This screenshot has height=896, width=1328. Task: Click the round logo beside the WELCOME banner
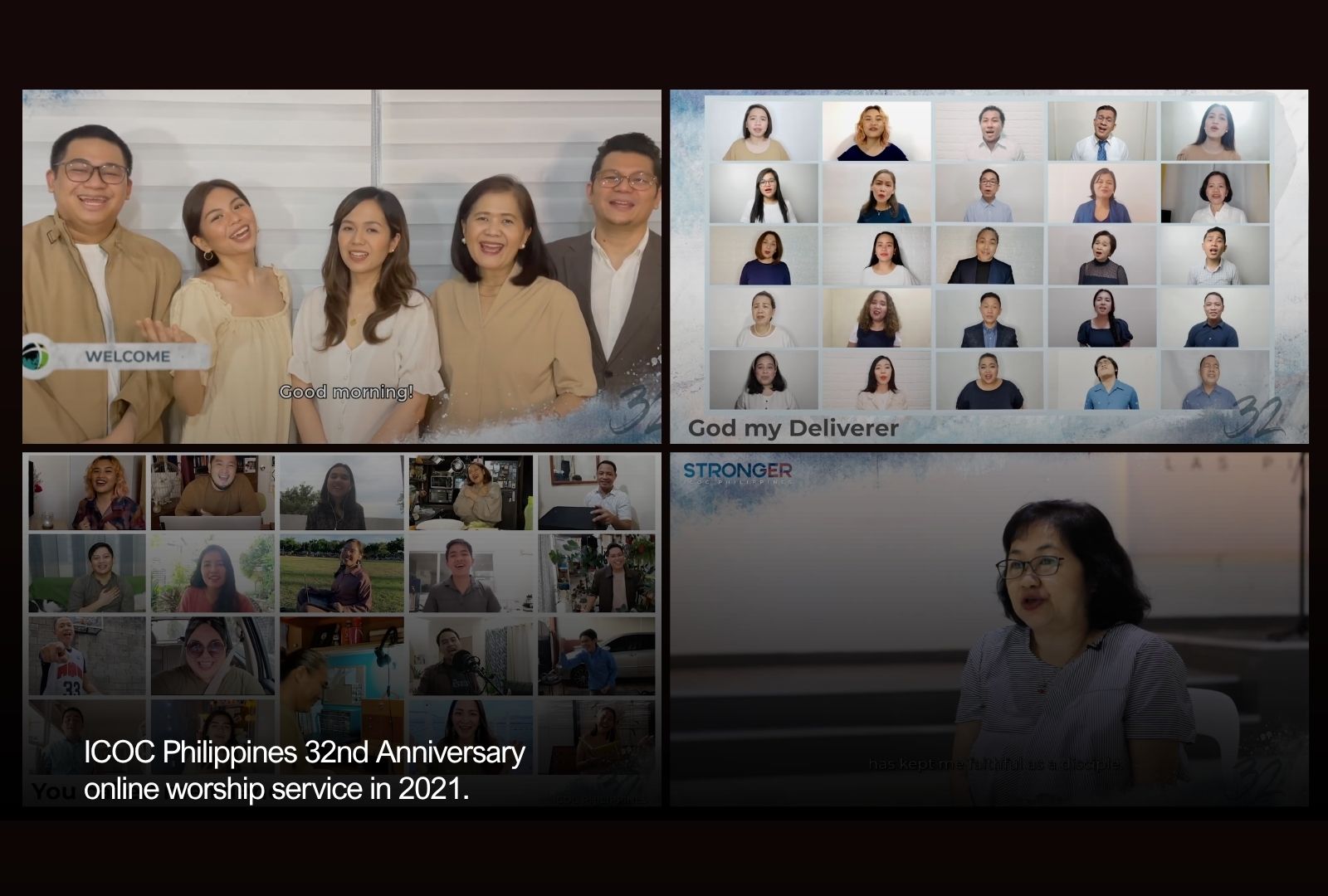click(37, 357)
